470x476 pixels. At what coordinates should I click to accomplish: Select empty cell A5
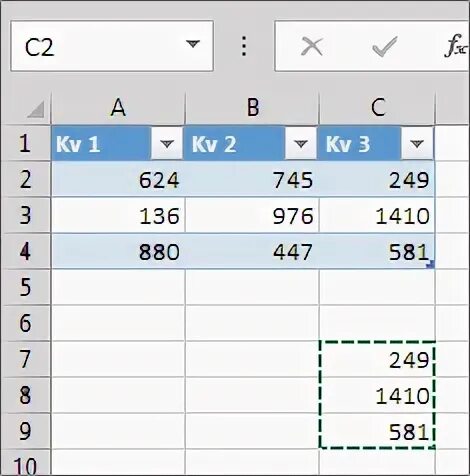coord(118,287)
